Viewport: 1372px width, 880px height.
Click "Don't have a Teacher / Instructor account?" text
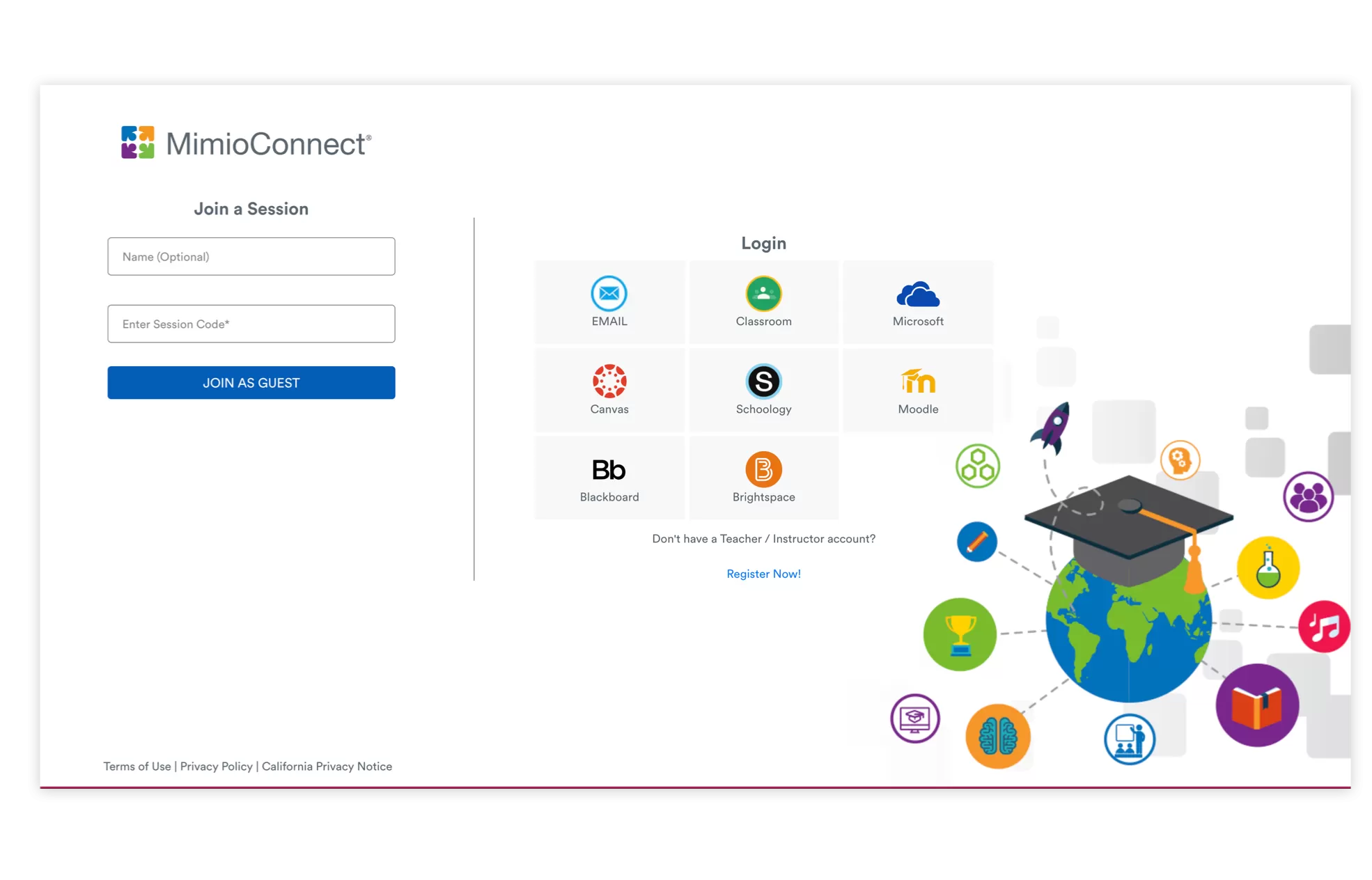pos(763,539)
